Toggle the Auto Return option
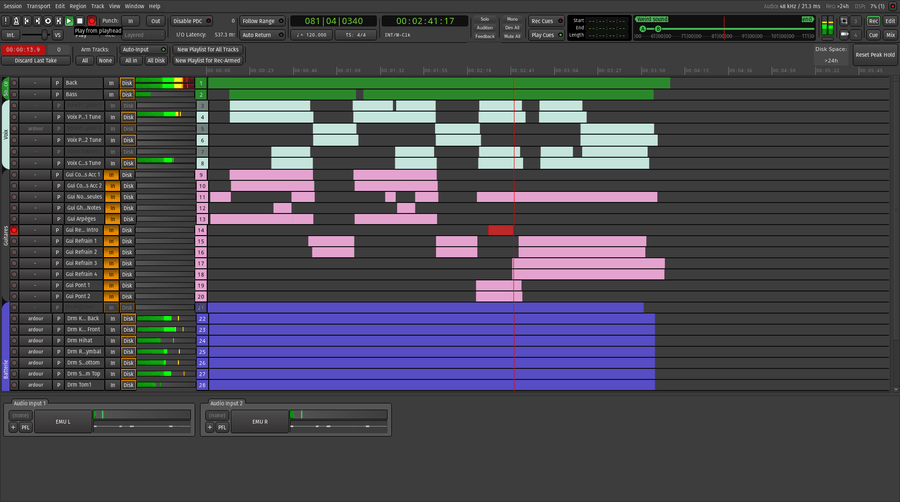Viewport: 900px width, 502px height. pyautogui.click(x=258, y=34)
